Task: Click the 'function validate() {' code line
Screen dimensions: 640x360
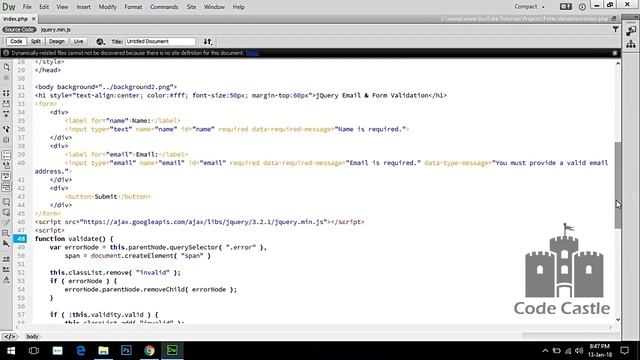Action: click(x=74, y=239)
